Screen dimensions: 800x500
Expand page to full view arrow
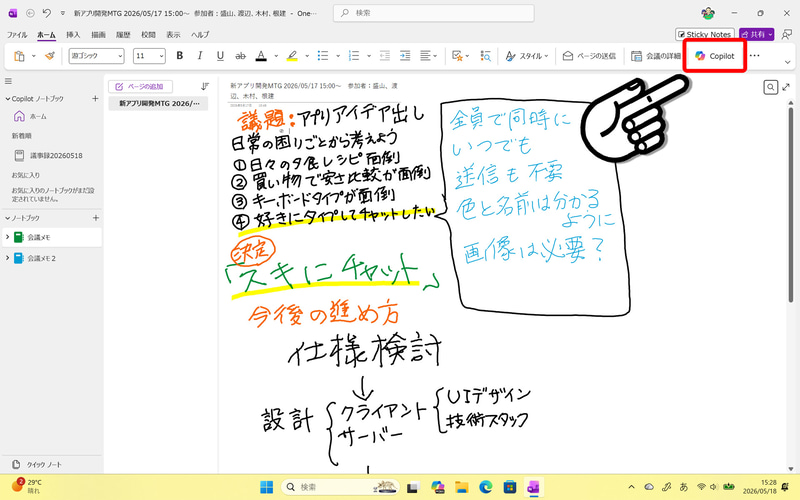tap(786, 87)
